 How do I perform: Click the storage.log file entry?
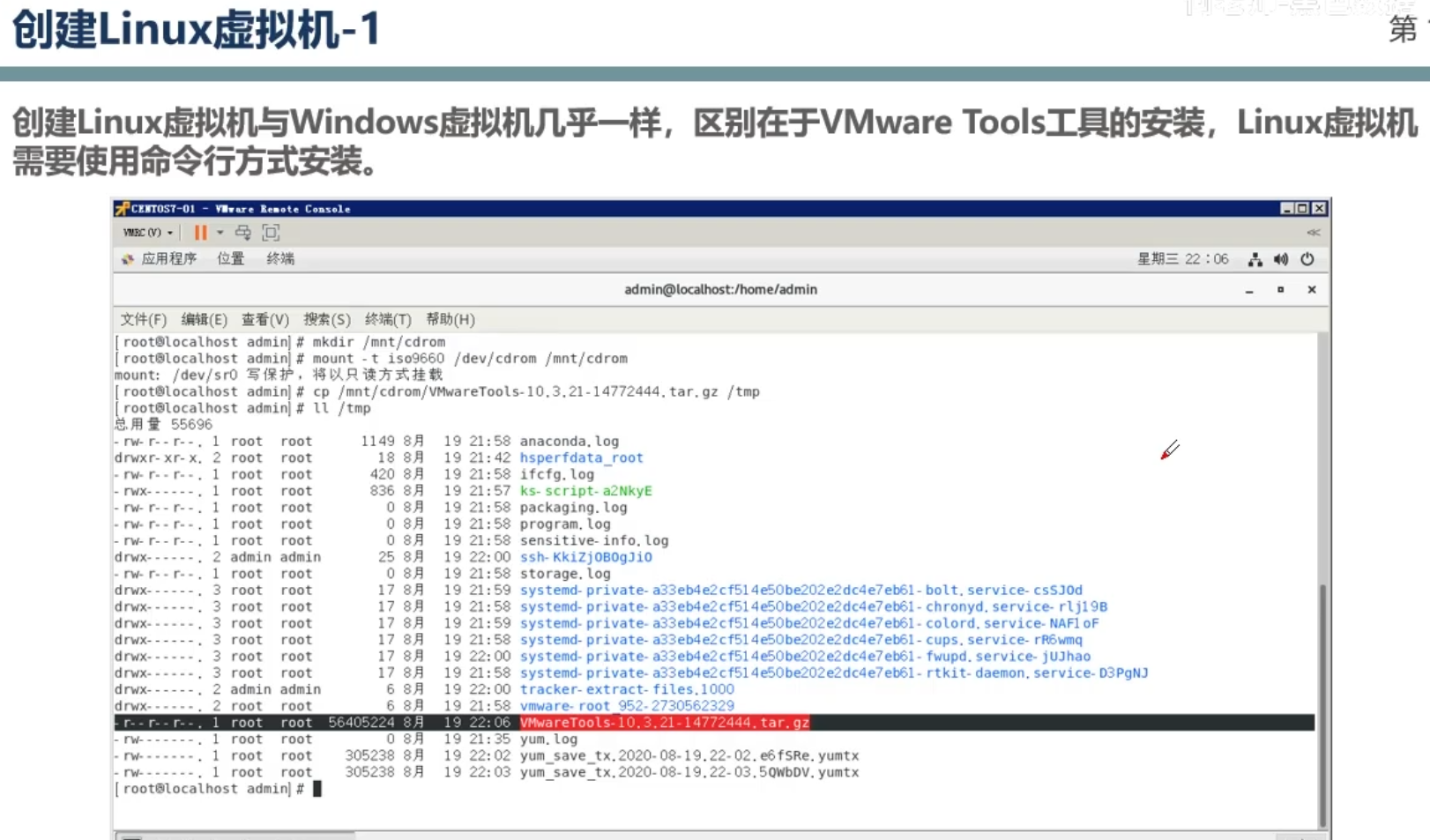tap(565, 574)
